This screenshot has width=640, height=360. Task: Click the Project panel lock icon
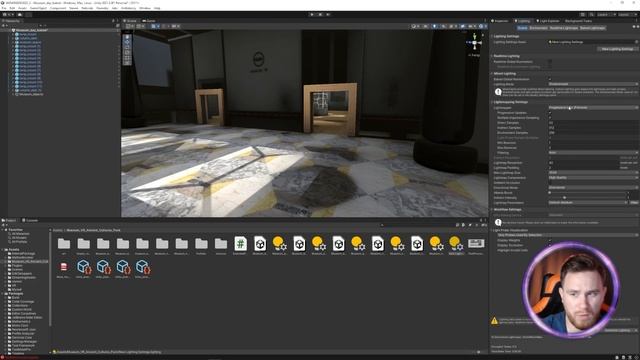(481, 220)
